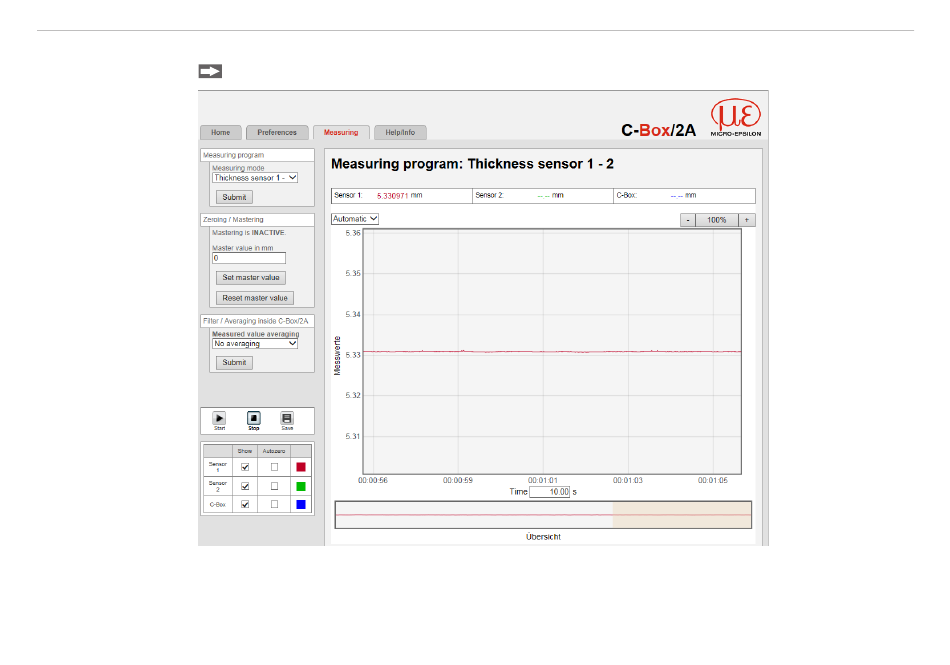Submit the selected measuring mode
950x665 pixels.
tap(234, 197)
